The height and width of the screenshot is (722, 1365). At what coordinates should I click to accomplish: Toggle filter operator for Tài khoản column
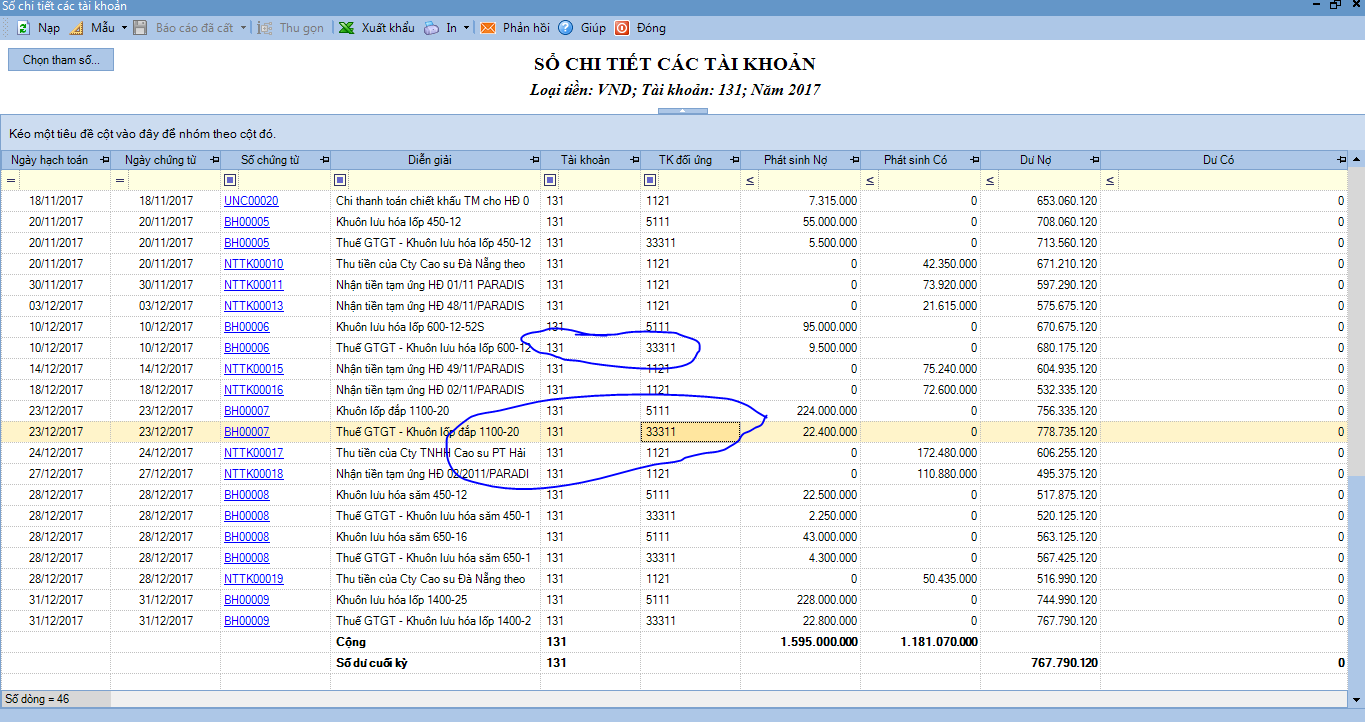point(550,180)
